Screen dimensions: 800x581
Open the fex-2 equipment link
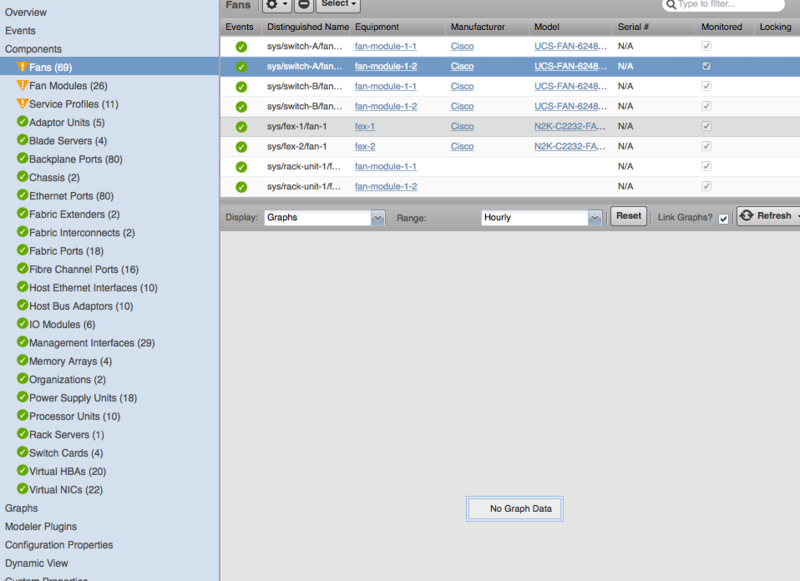365,146
